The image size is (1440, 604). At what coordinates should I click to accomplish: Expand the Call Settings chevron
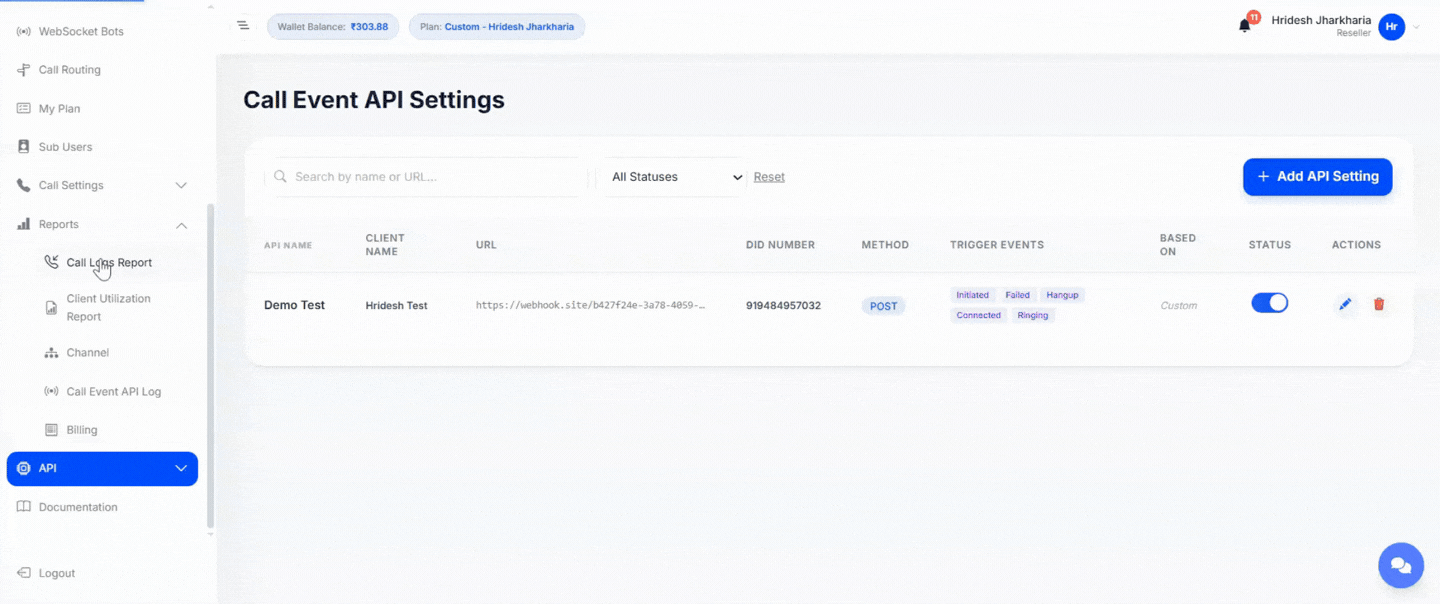(x=181, y=186)
